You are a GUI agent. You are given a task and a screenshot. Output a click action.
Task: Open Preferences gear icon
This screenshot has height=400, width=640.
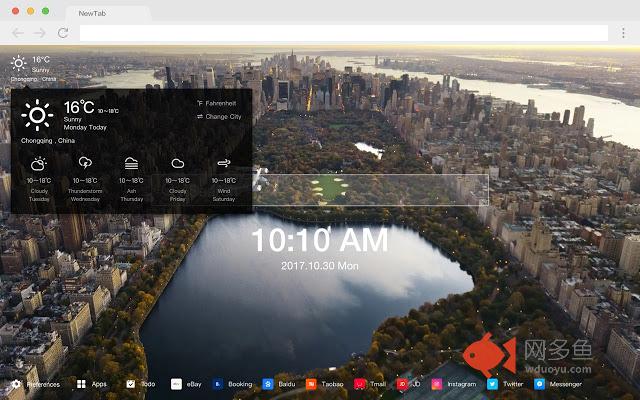click(16, 384)
